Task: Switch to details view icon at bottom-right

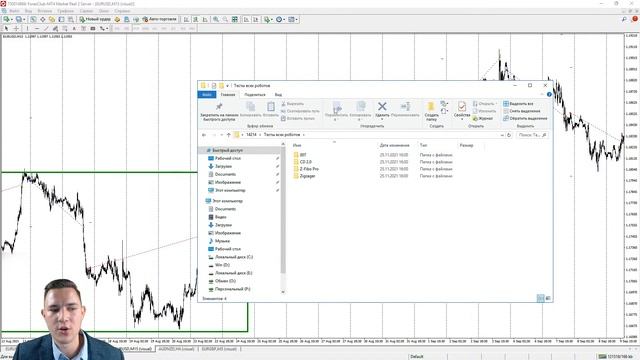Action: click(540, 298)
